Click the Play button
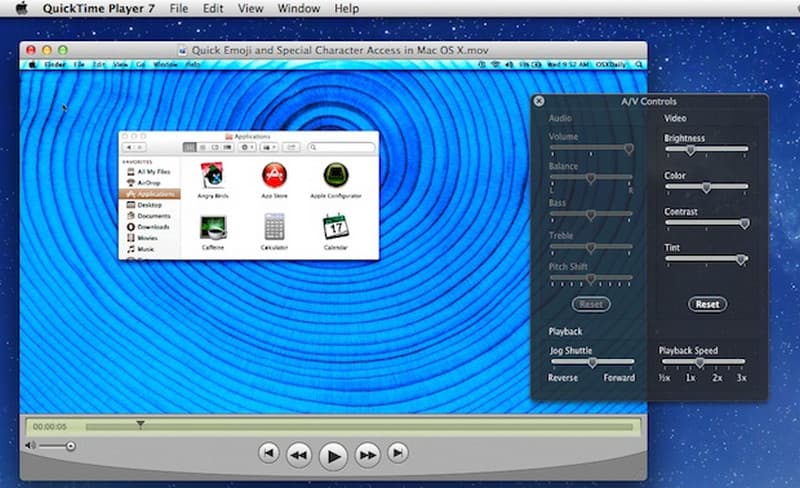This screenshot has height=488, width=800. (x=334, y=456)
